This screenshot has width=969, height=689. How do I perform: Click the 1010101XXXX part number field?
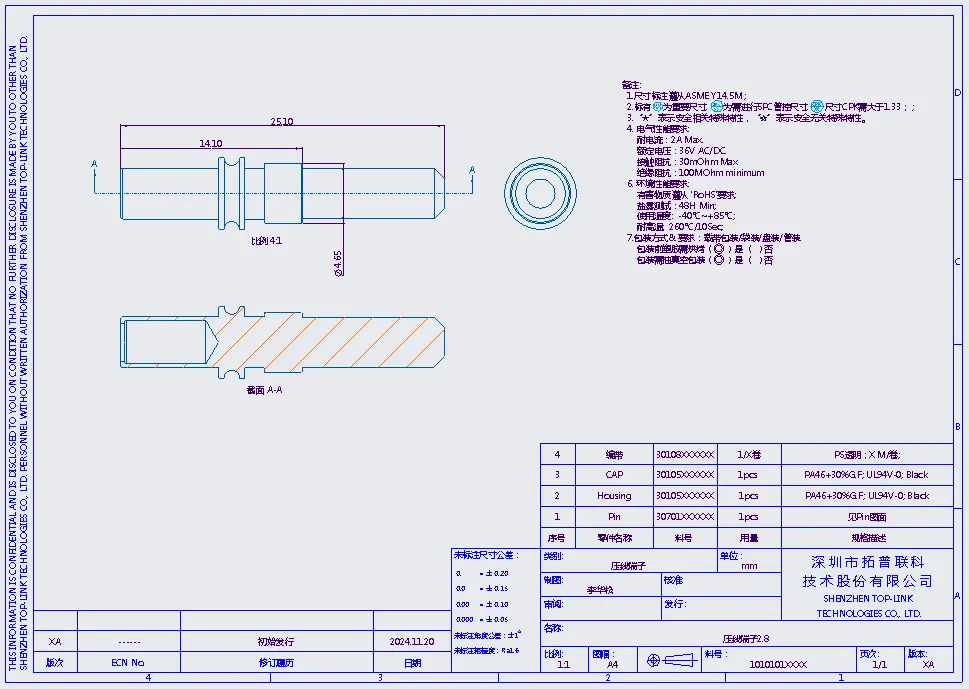[778, 664]
